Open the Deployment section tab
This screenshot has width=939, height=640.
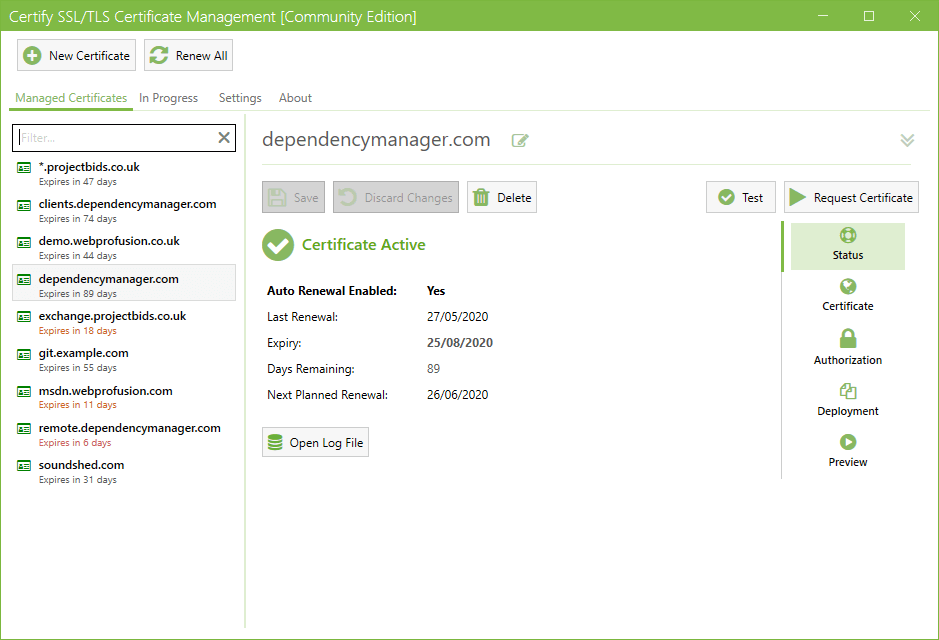pyautogui.click(x=847, y=400)
